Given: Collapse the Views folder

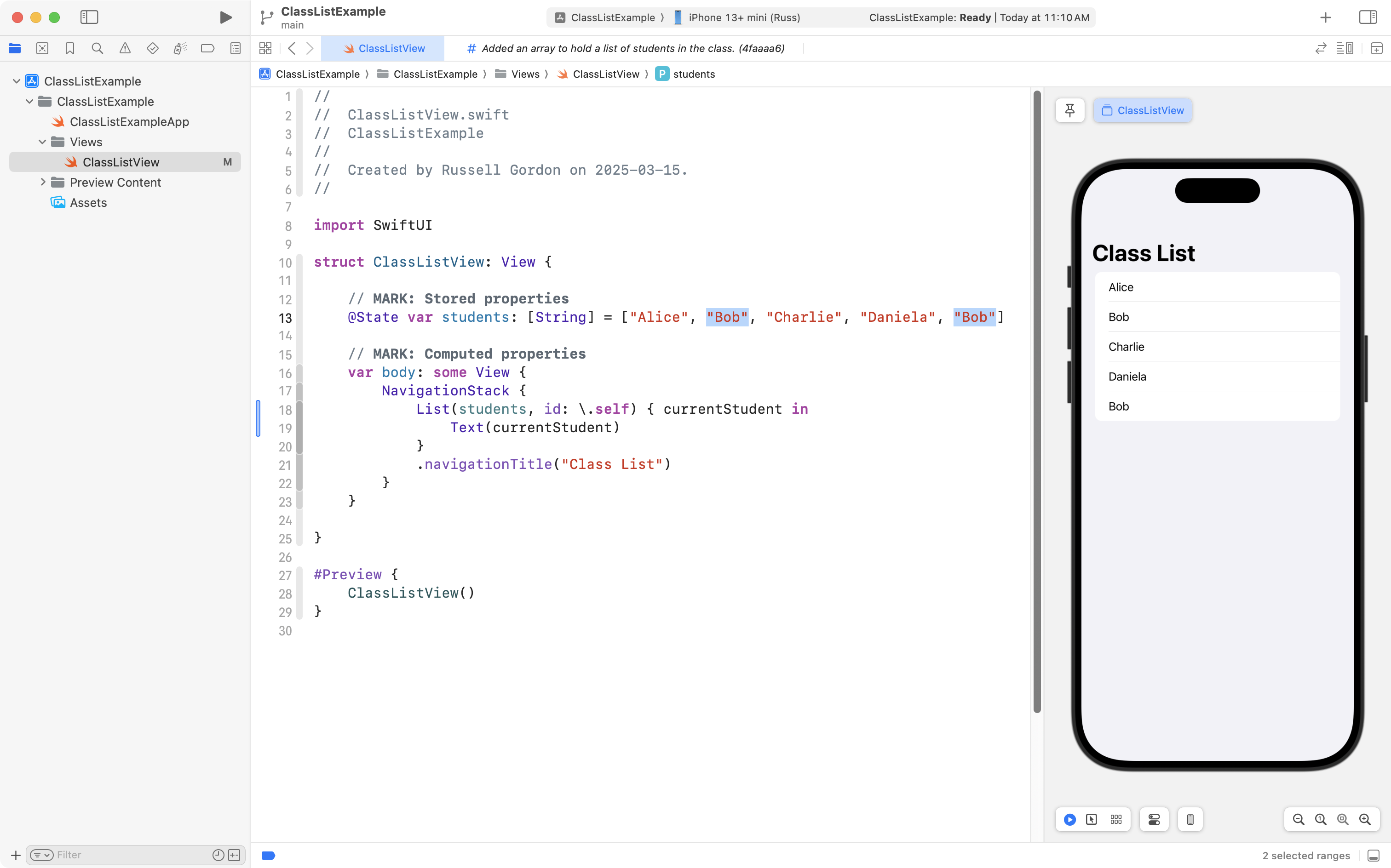Looking at the screenshot, I should pyautogui.click(x=42, y=142).
